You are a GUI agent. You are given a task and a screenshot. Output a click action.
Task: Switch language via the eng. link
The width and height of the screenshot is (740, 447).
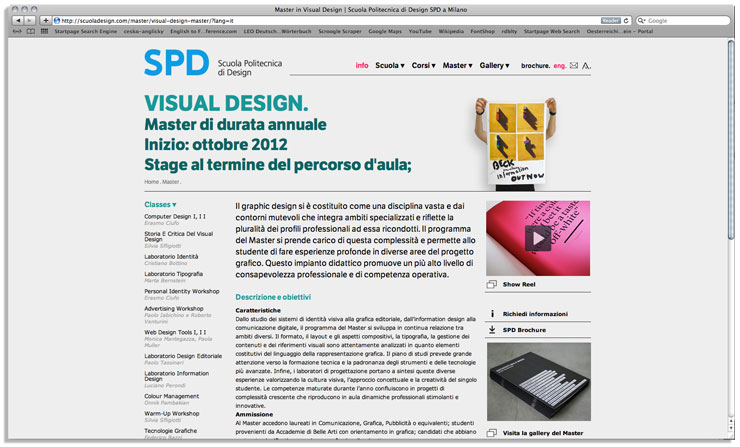[x=559, y=66]
